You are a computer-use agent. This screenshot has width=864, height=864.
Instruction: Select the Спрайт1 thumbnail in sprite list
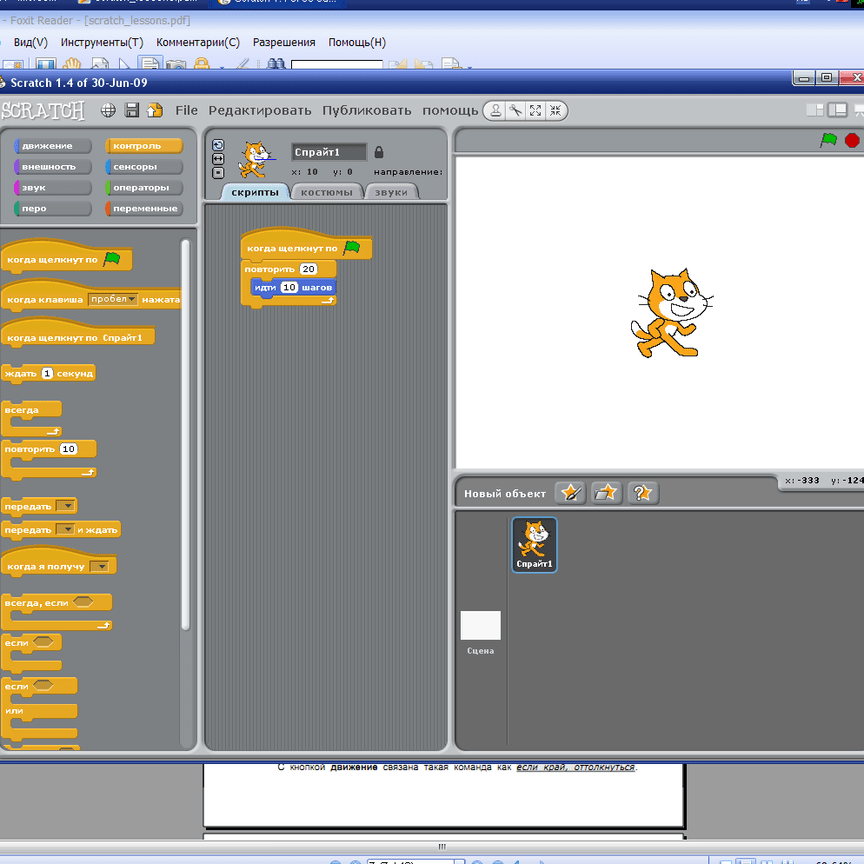pyautogui.click(x=534, y=544)
